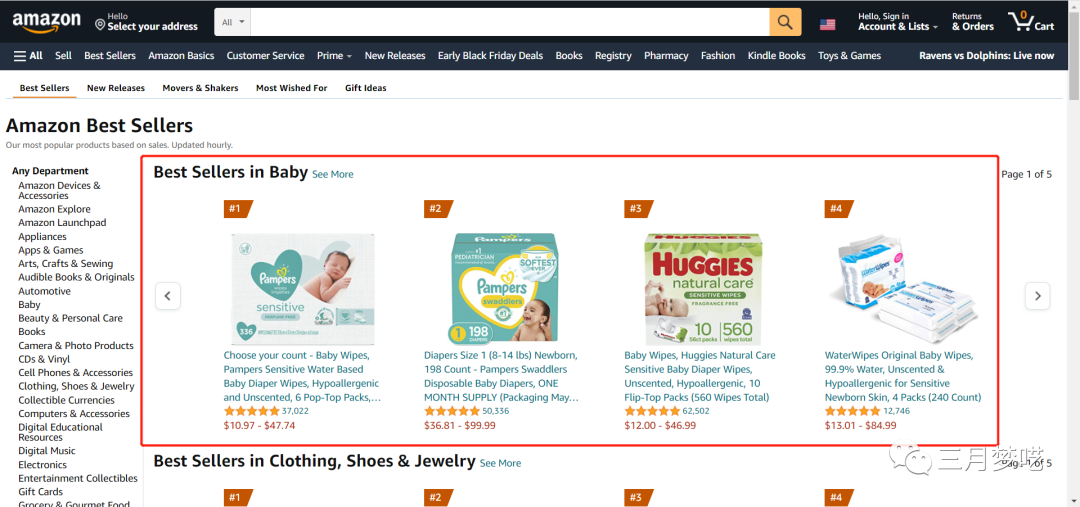Click the next arrow in Baby carousel
1080x507 pixels.
1038,296
